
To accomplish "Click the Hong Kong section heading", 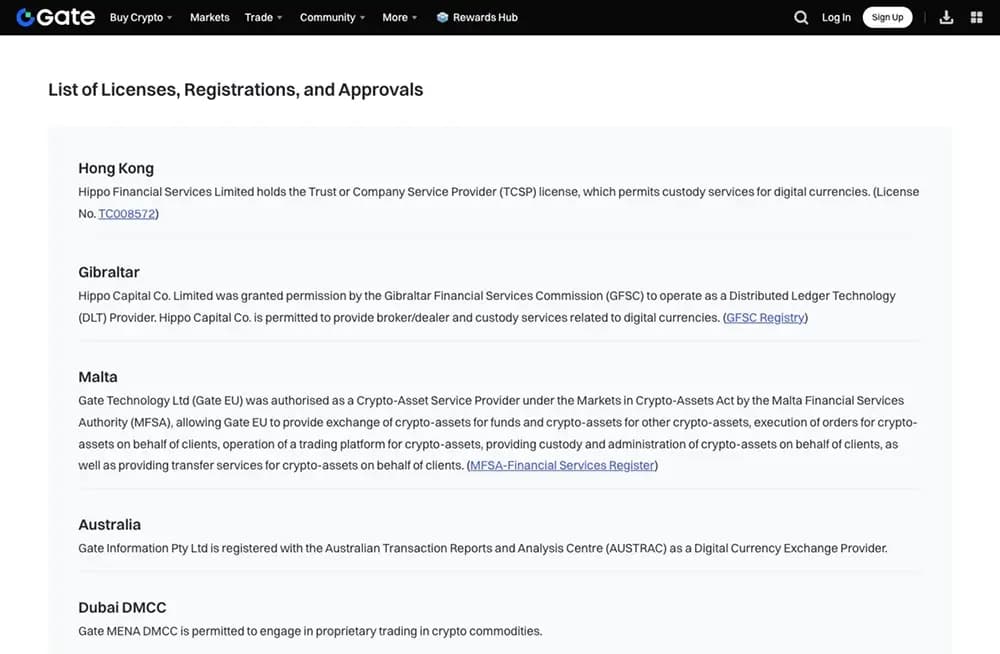I will [116, 168].
